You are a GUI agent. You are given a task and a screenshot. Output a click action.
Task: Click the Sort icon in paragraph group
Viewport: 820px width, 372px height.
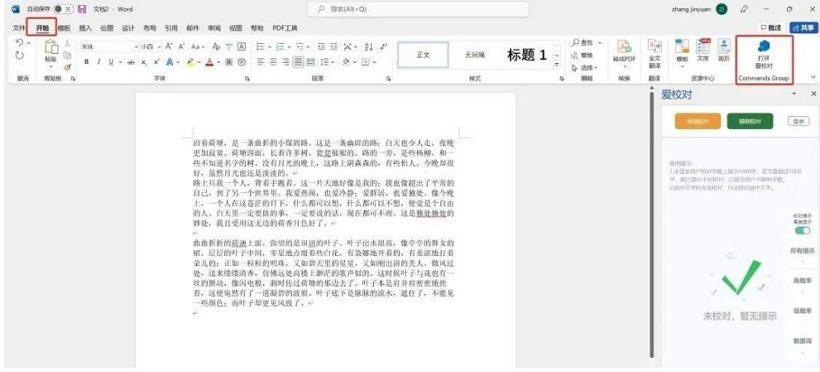pyautogui.click(x=369, y=47)
